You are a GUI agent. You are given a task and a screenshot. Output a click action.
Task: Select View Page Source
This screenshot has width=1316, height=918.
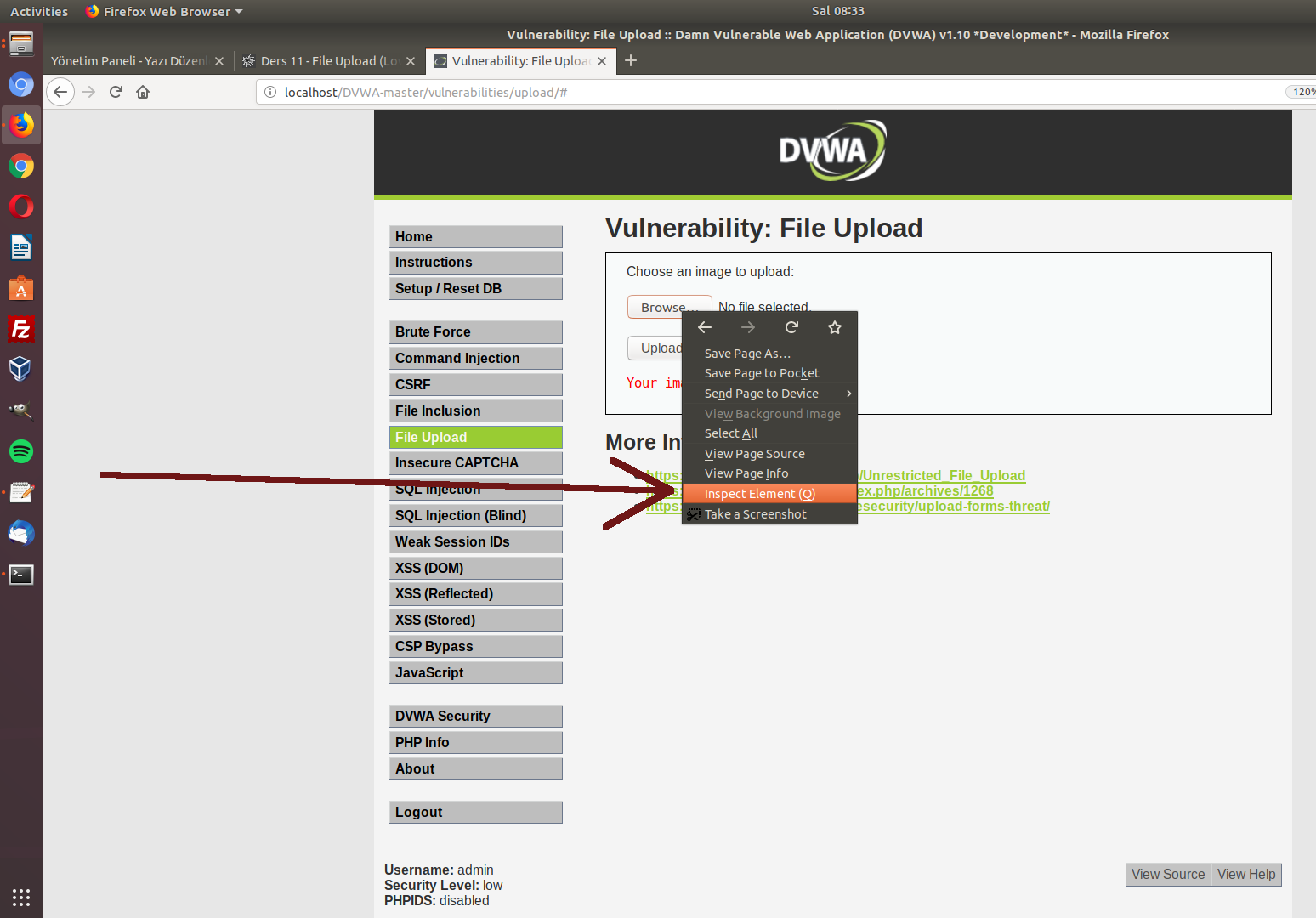point(769,454)
